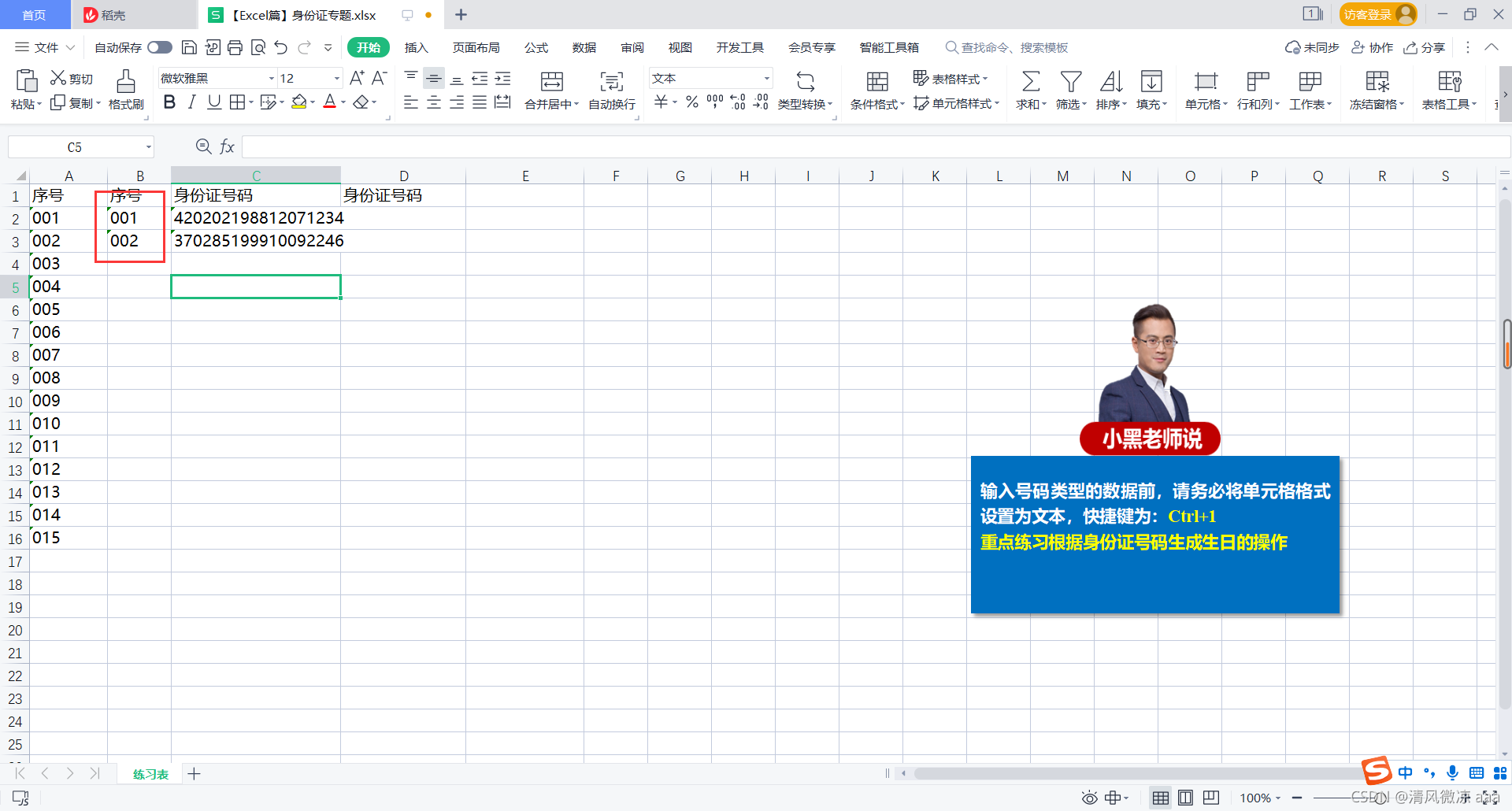Click the 协作 collaborate button

tap(1373, 47)
